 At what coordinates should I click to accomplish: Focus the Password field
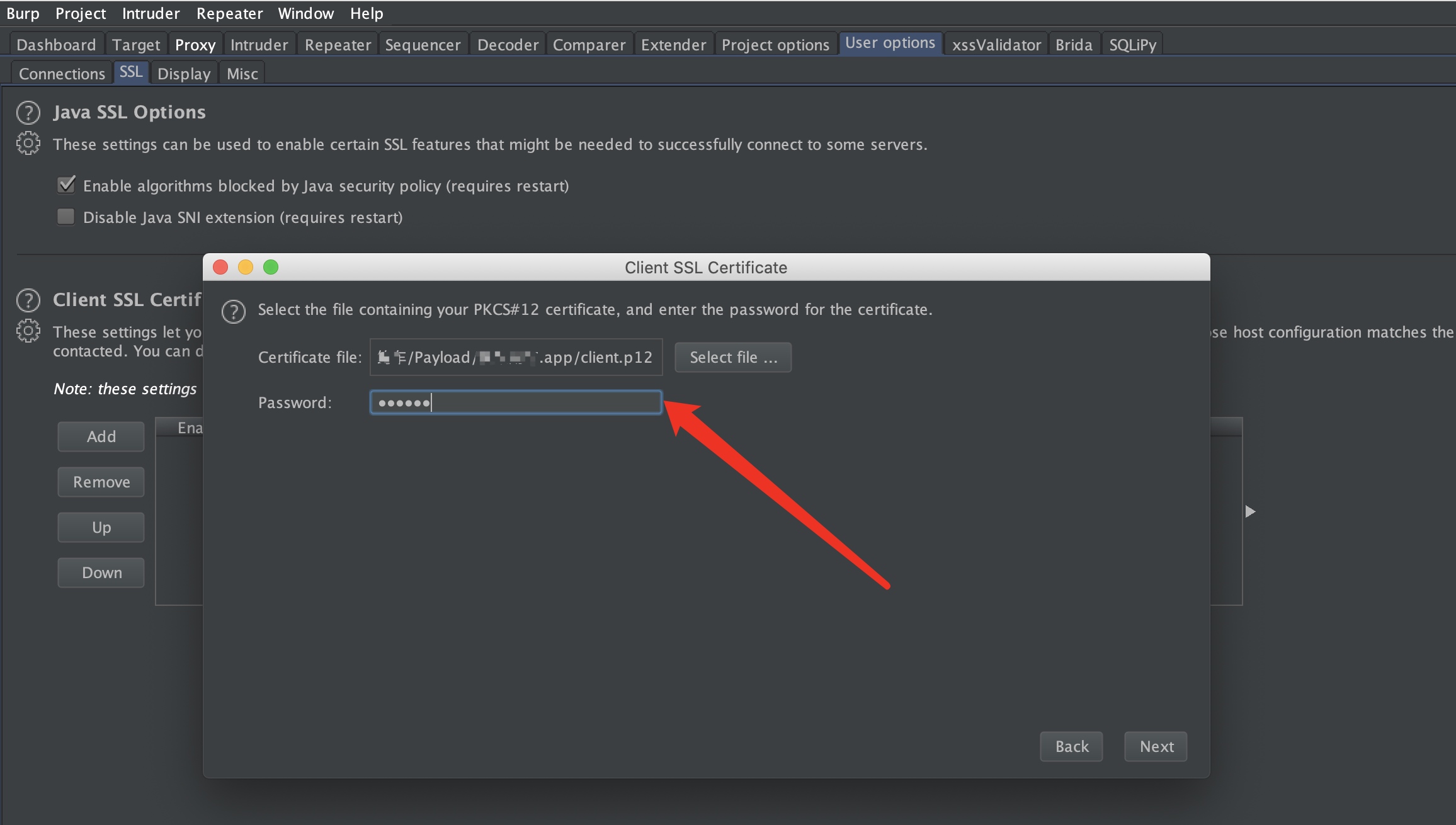click(516, 402)
